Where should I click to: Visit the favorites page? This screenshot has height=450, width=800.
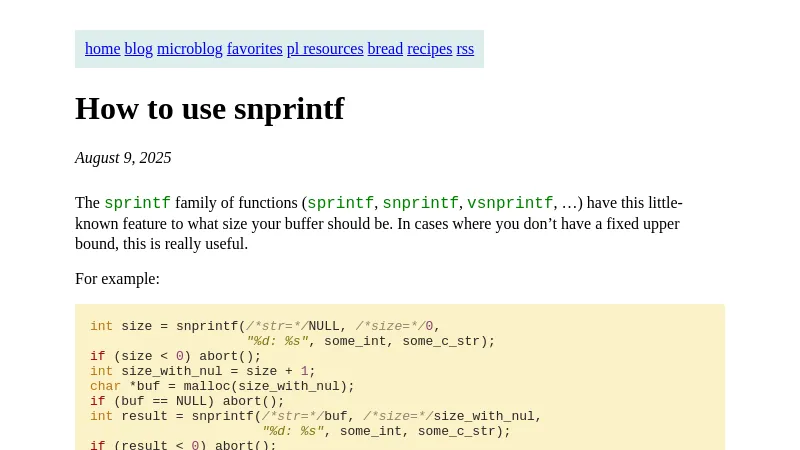pos(255,49)
